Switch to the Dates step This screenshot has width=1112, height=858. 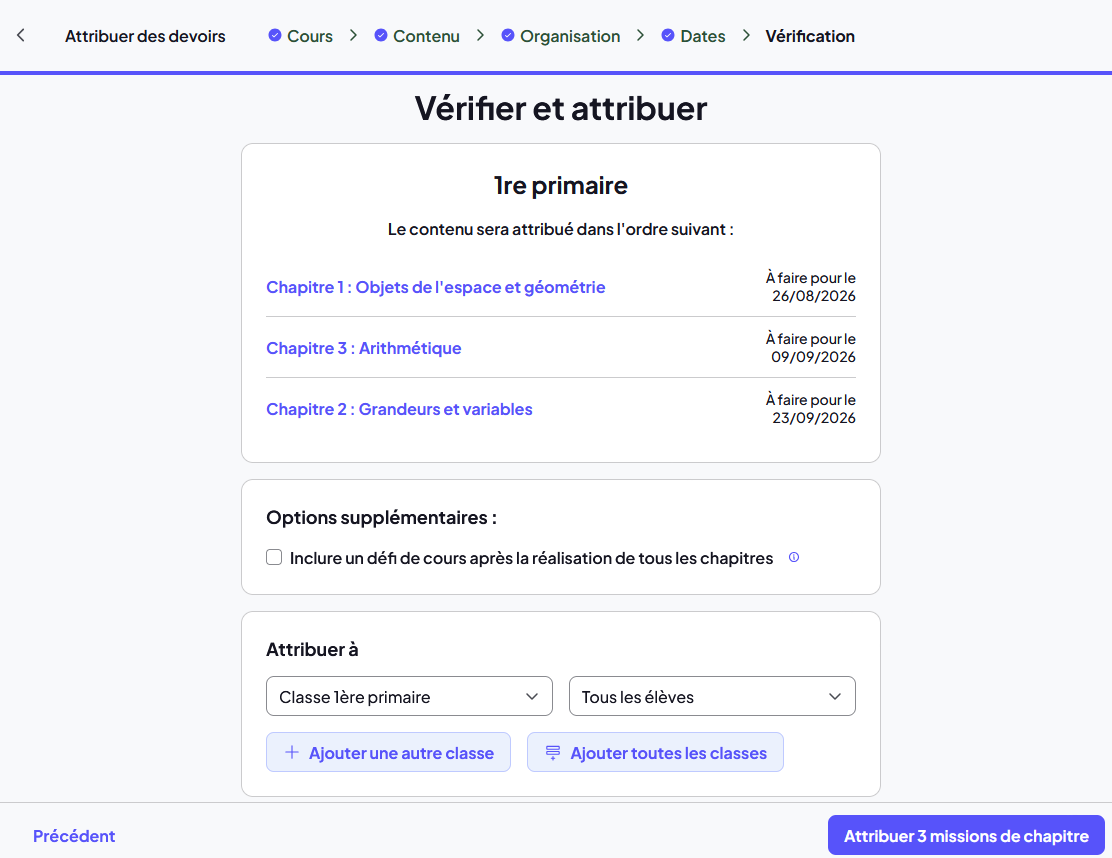point(703,36)
